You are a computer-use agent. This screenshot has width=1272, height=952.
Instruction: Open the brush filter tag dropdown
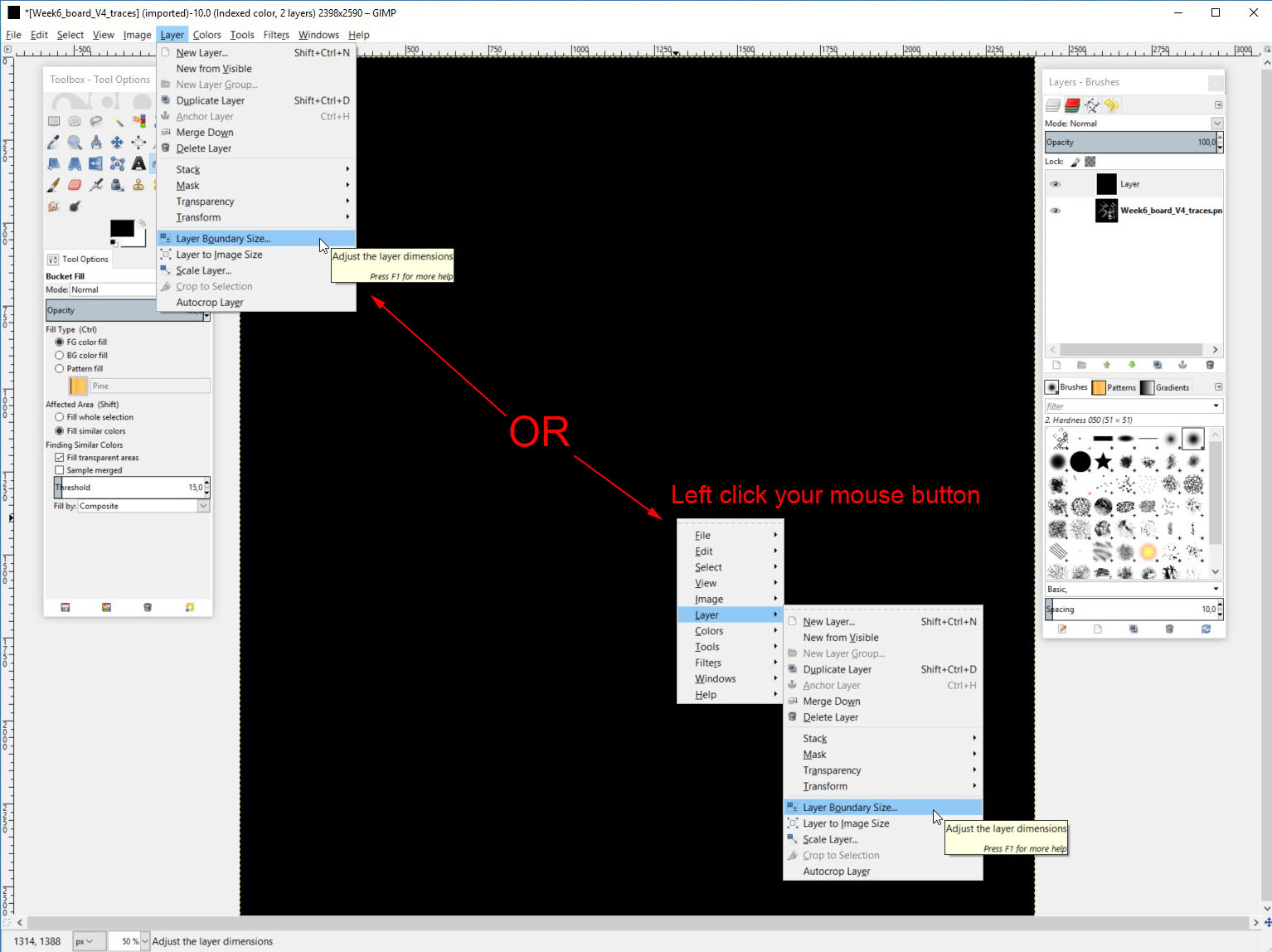coord(1216,406)
